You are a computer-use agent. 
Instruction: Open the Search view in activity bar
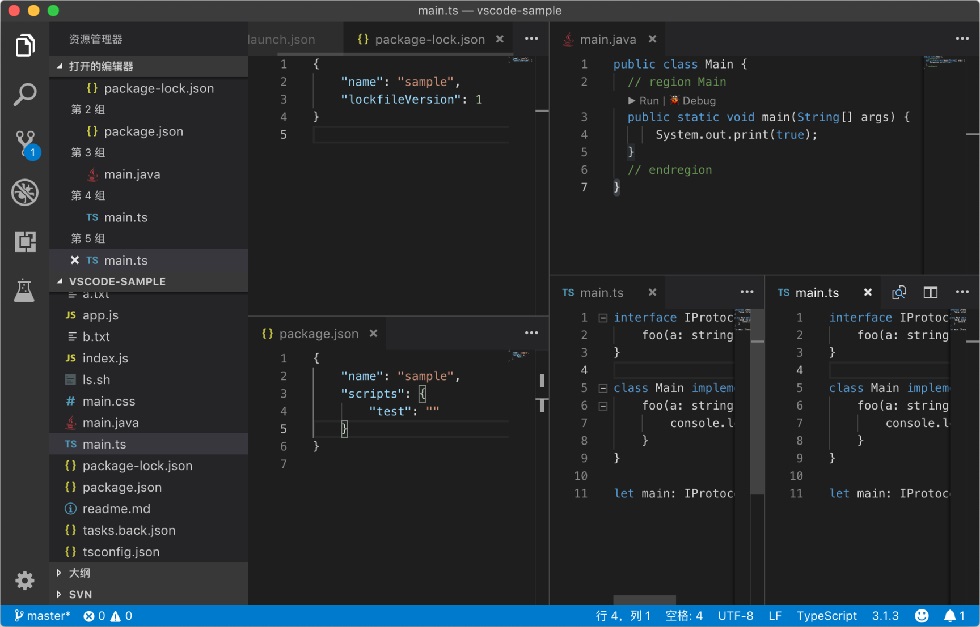[x=25, y=94]
